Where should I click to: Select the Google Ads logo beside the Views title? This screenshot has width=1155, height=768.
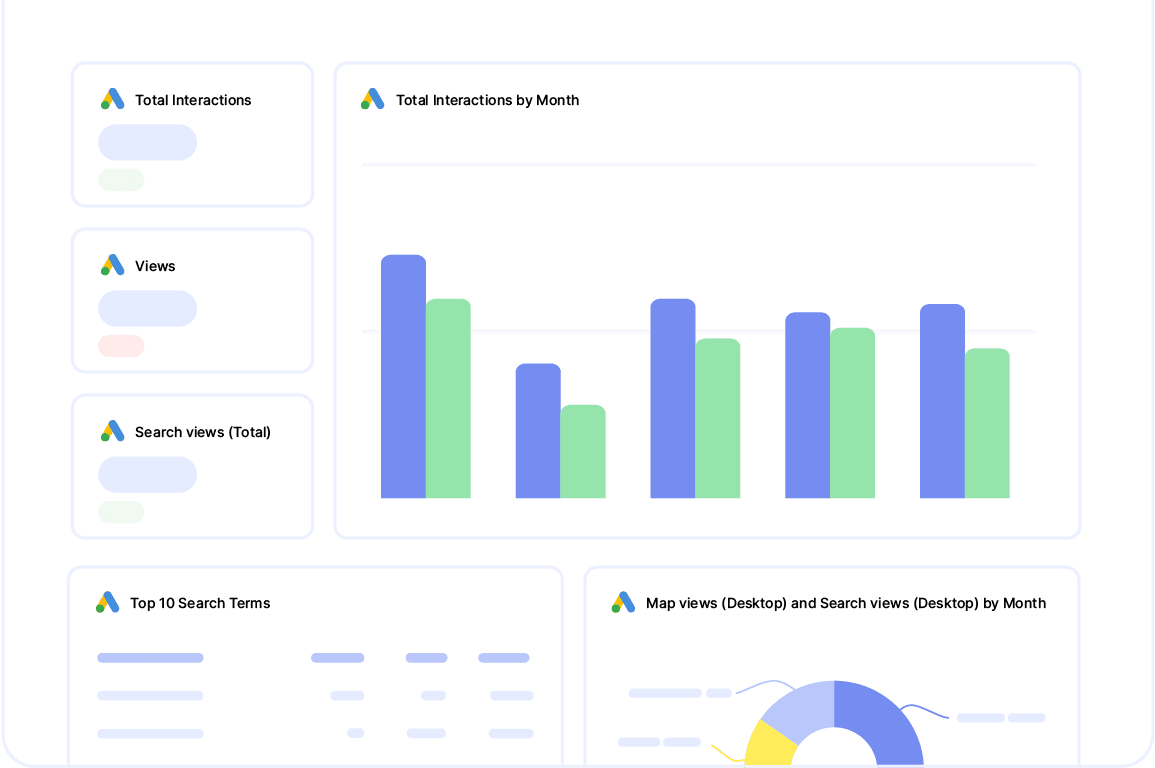pos(112,265)
